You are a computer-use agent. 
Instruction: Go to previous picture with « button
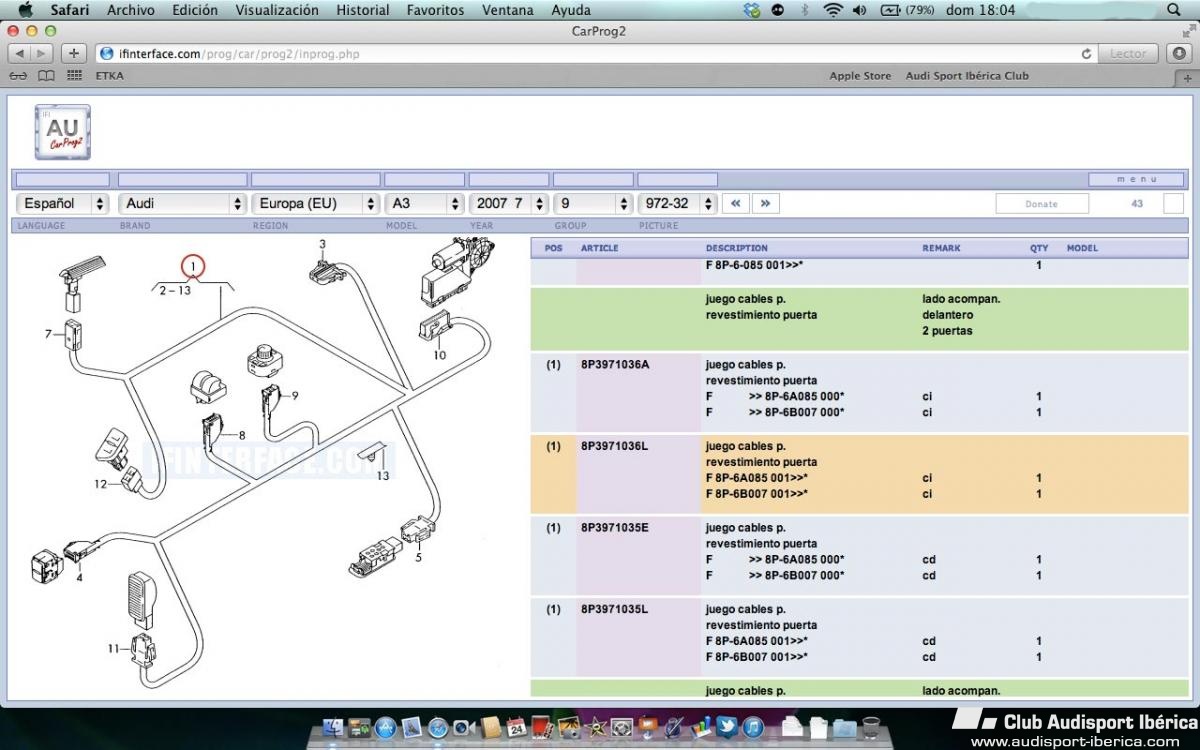pos(735,203)
